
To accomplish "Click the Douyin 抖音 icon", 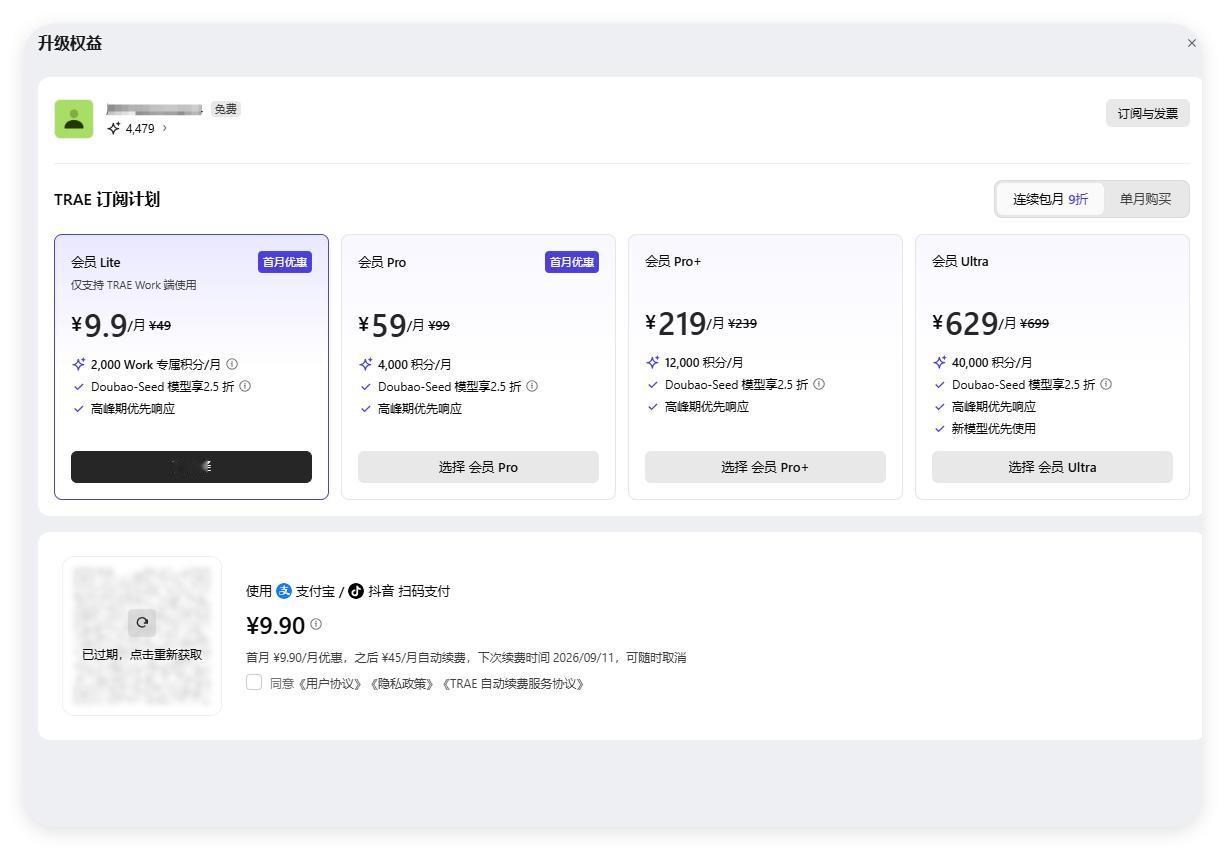I will pyautogui.click(x=356, y=591).
